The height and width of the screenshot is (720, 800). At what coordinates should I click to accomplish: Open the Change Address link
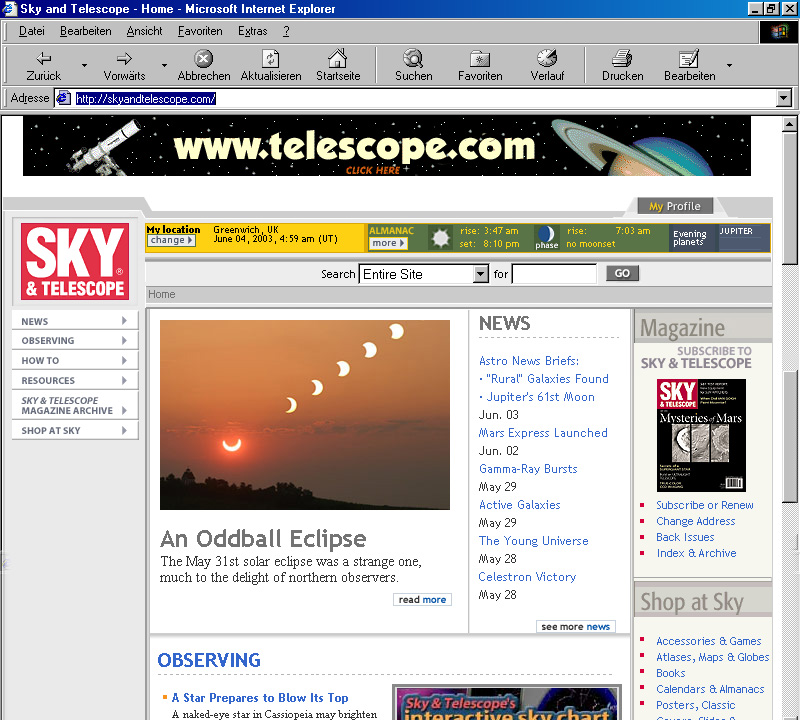pos(695,521)
